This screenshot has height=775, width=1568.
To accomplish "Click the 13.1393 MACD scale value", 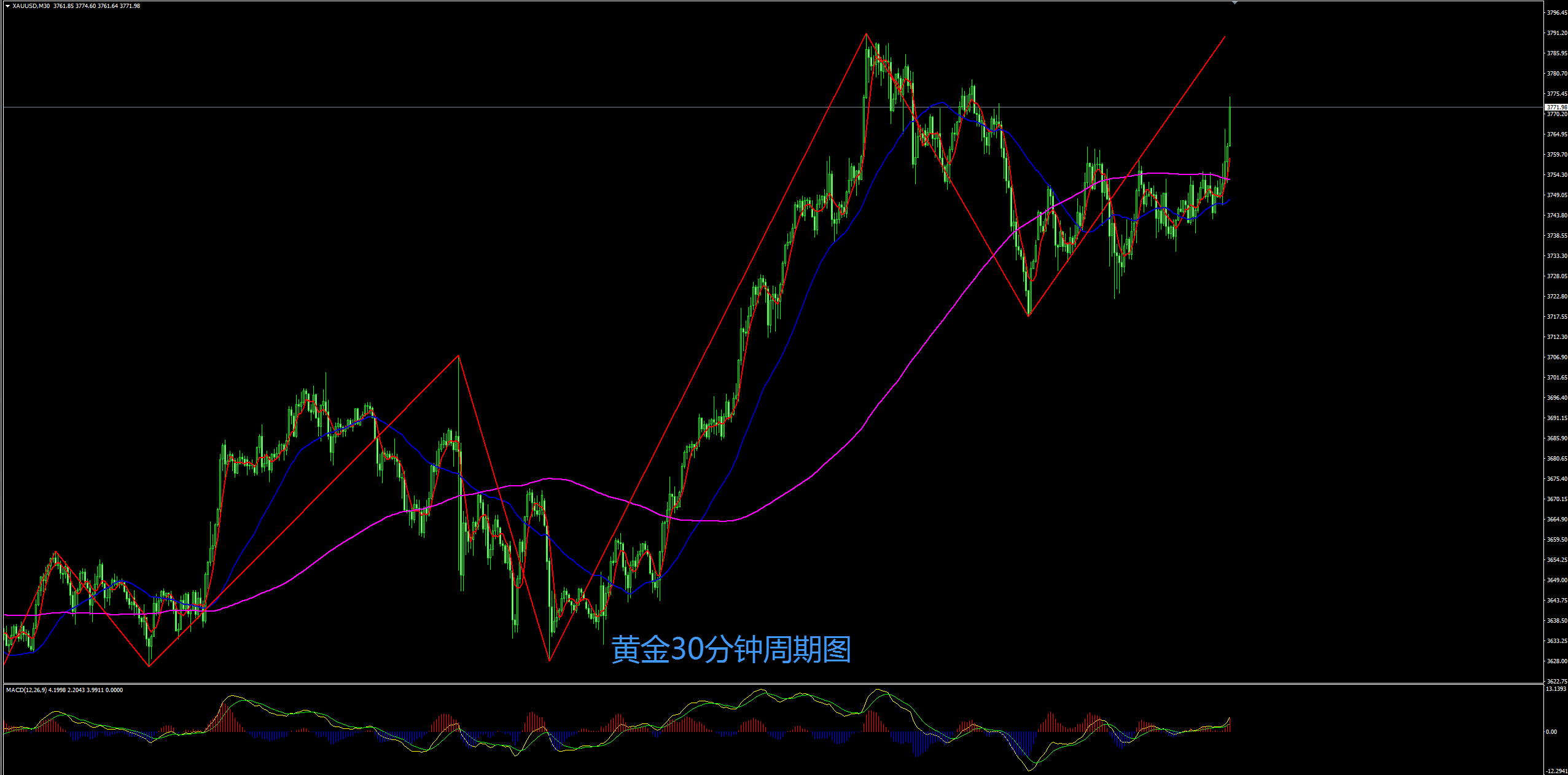I will point(1556,689).
